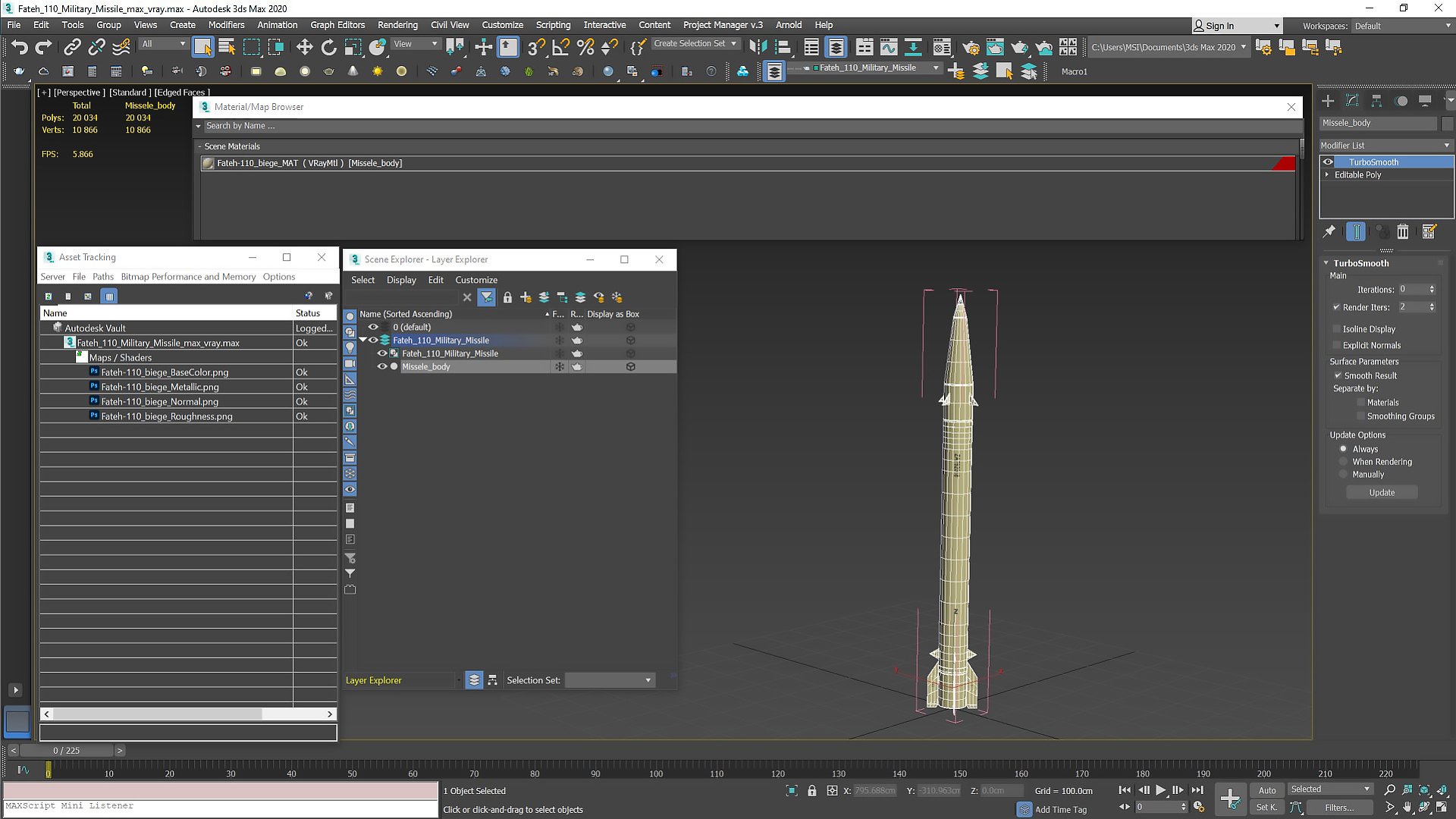Open the Graph Editors menu

pos(337,25)
